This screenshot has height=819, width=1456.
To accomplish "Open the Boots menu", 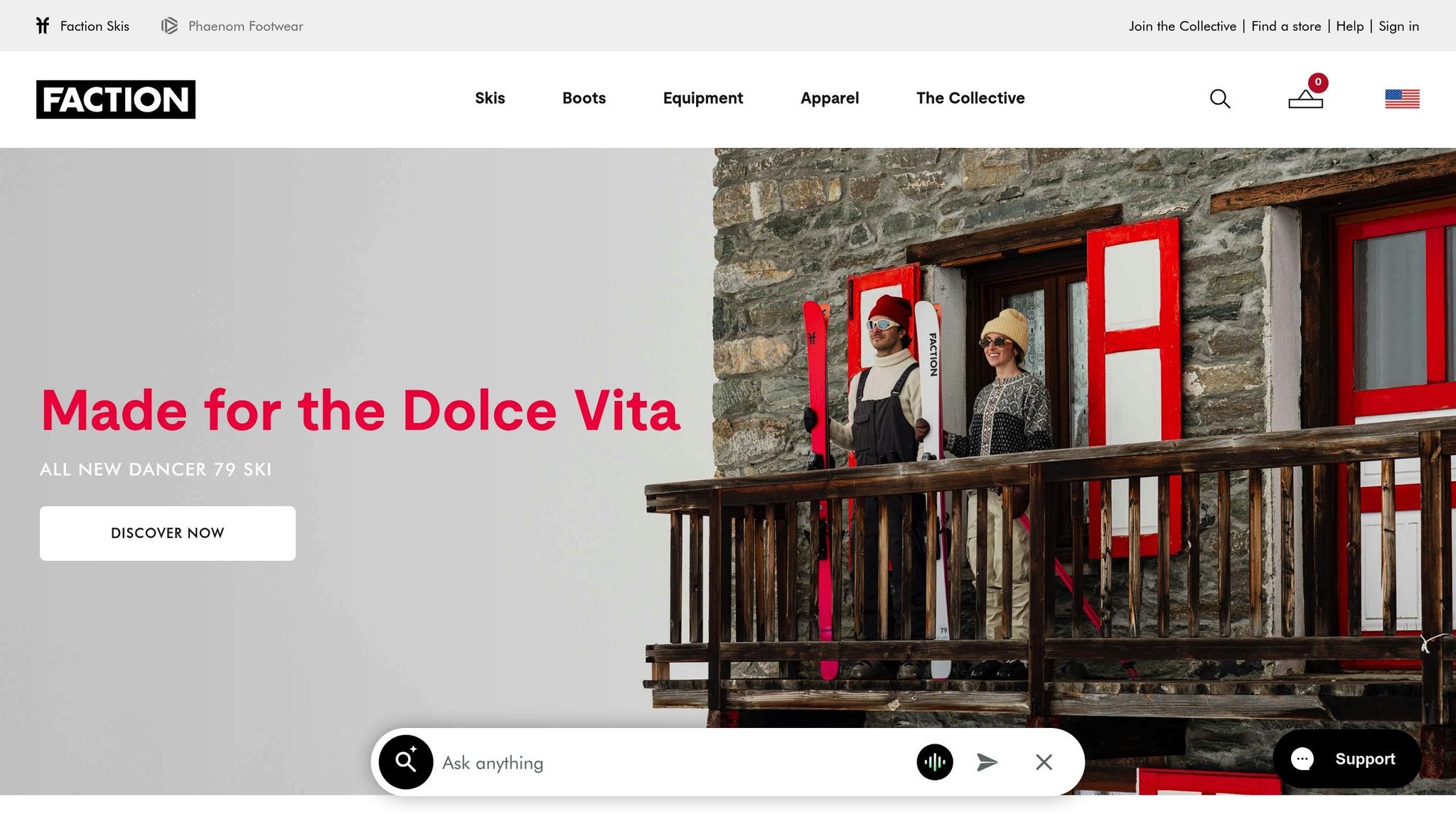I will tap(584, 98).
